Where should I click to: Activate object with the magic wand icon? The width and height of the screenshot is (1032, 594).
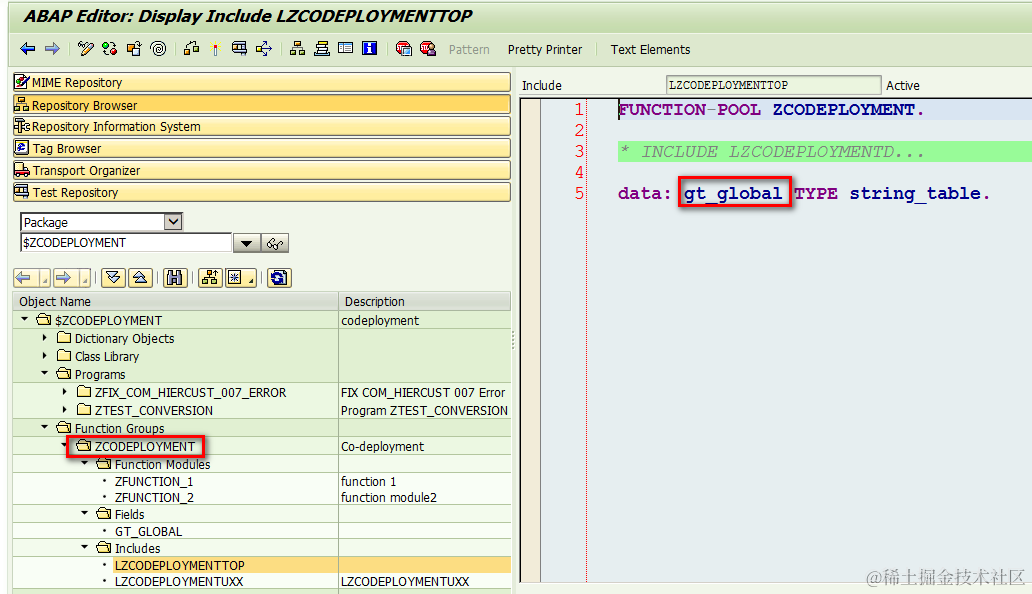pyautogui.click(x=215, y=49)
